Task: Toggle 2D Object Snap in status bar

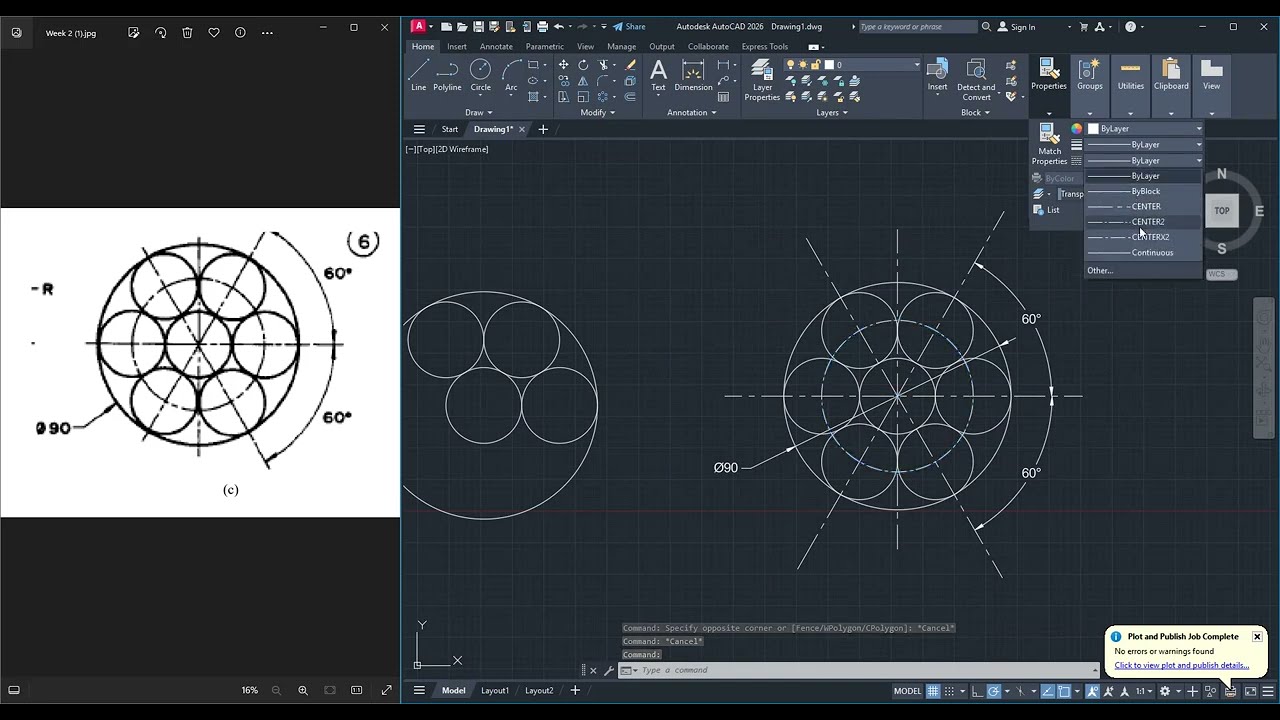Action: [1064, 691]
